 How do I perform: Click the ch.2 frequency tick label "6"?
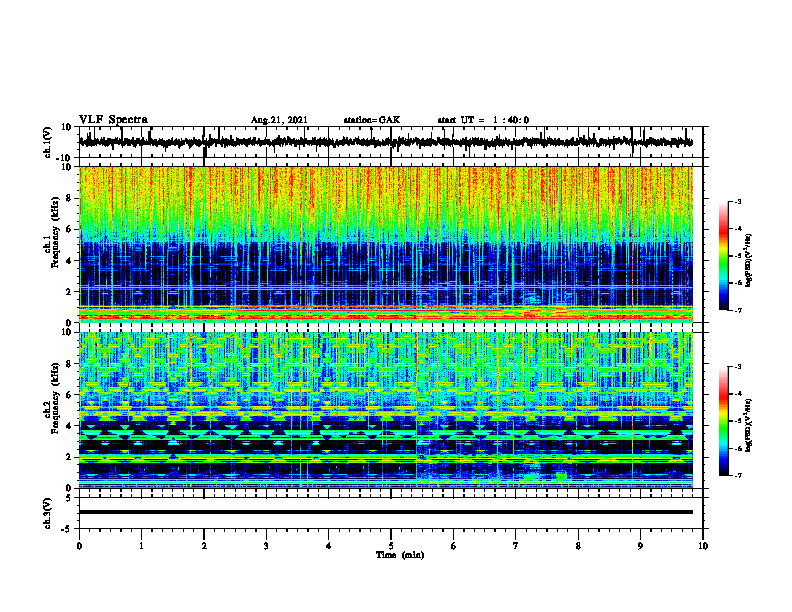[69, 395]
